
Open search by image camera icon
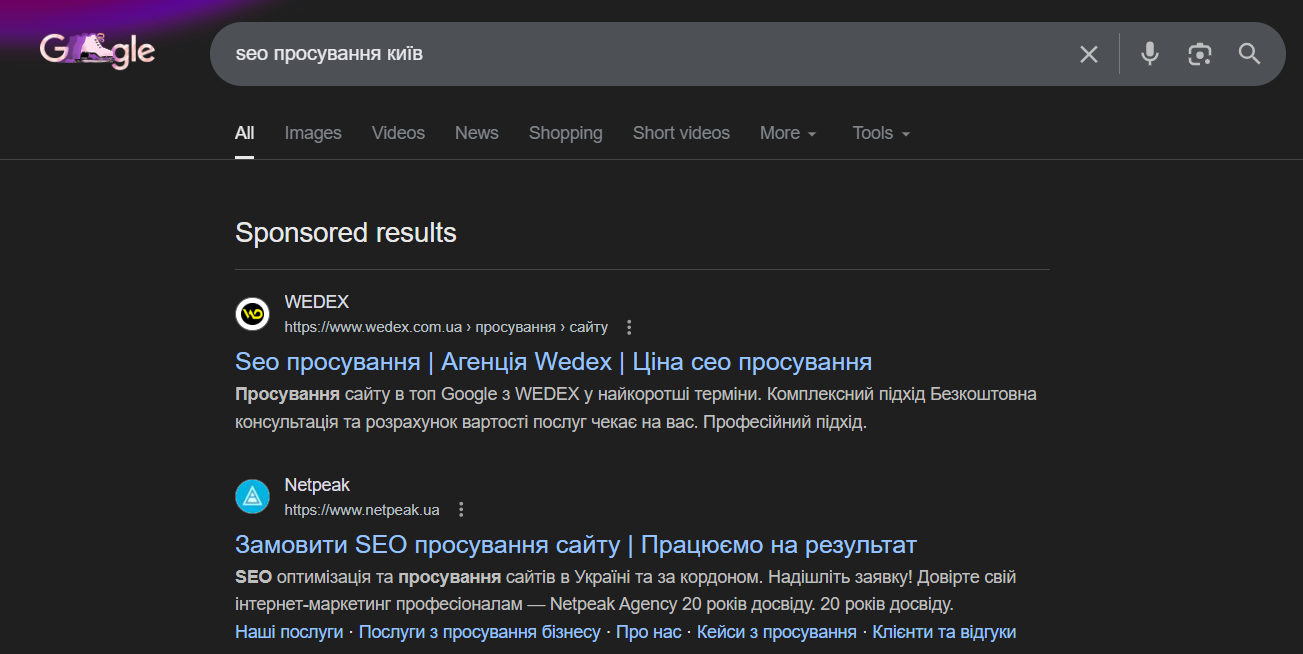[x=1200, y=54]
